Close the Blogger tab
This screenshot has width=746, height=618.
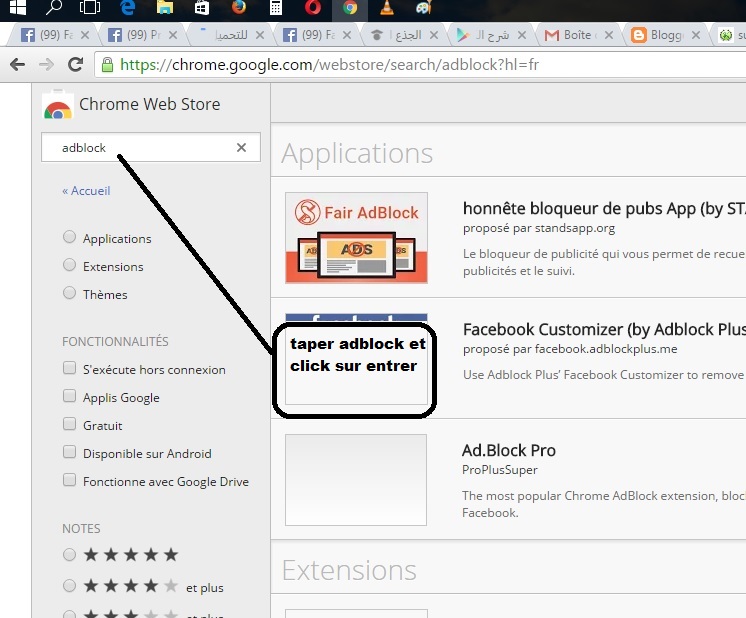(x=696, y=35)
